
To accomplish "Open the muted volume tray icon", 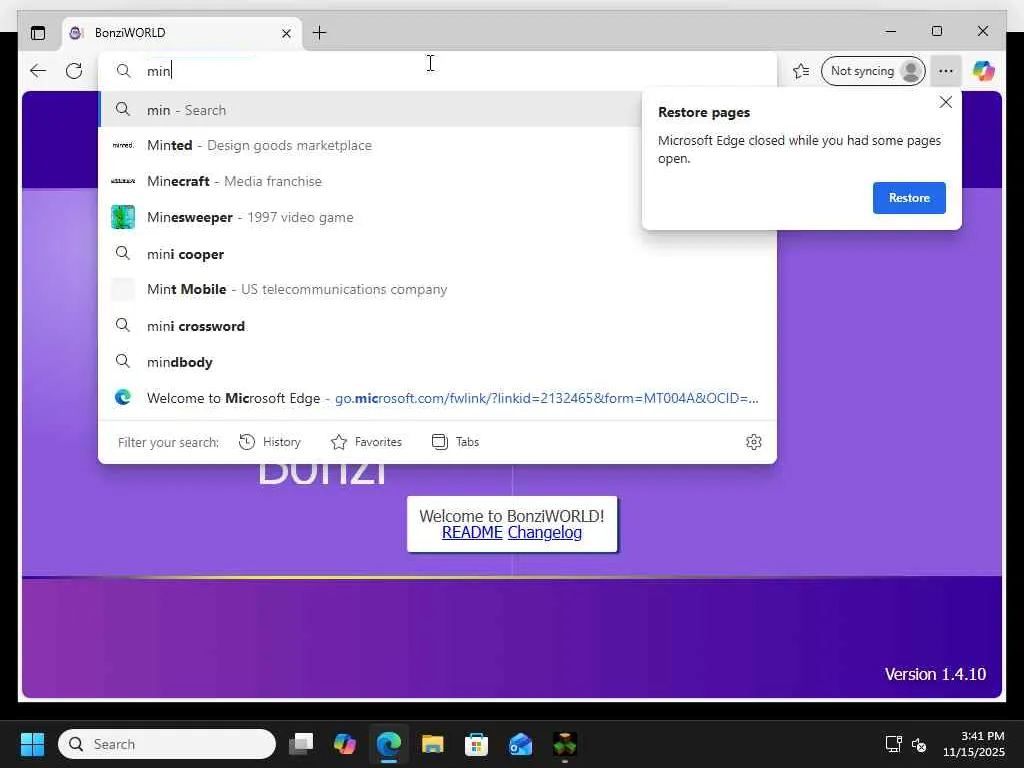I will pyautogui.click(x=919, y=744).
